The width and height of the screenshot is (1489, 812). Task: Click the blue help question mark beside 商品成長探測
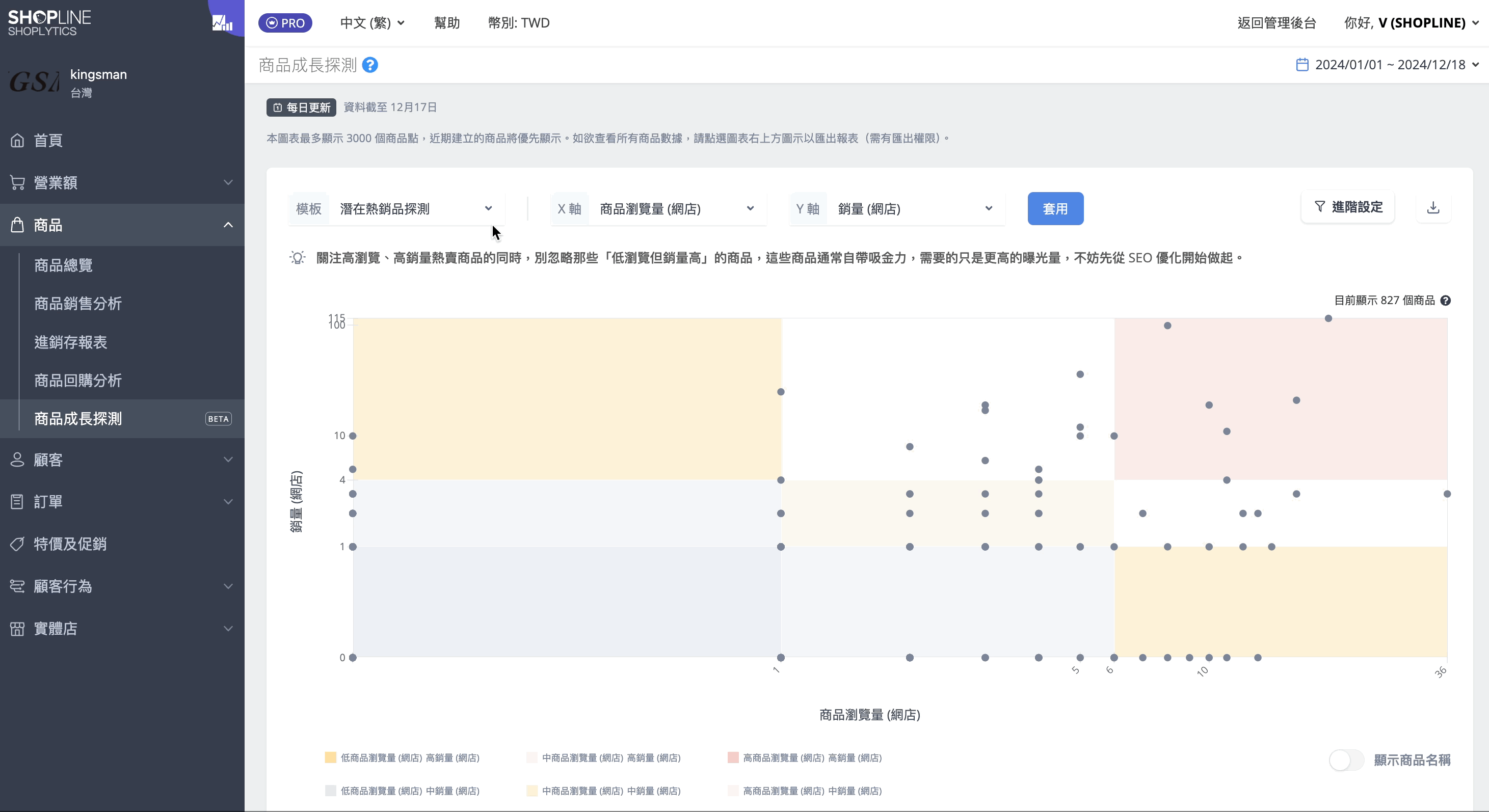click(370, 65)
